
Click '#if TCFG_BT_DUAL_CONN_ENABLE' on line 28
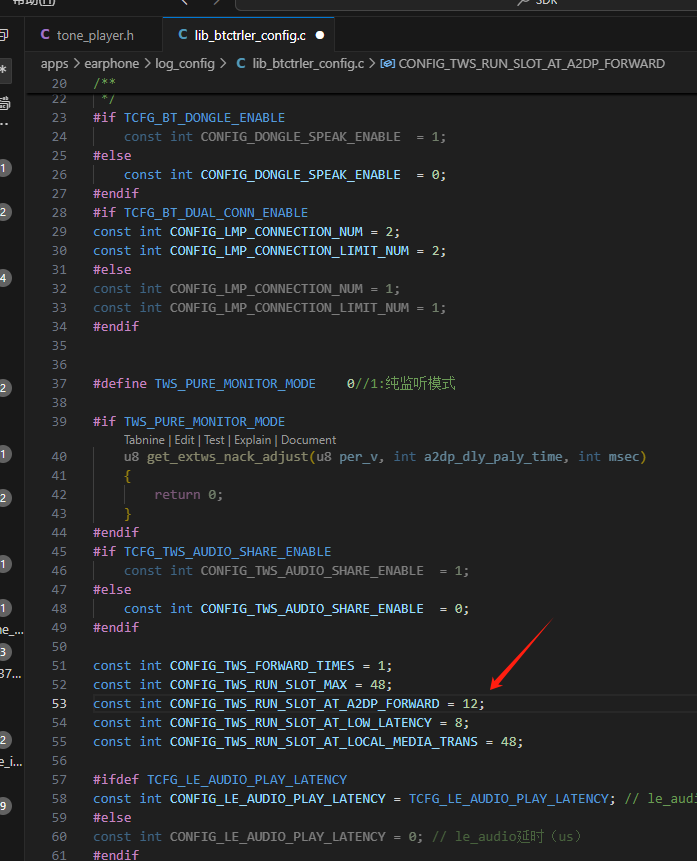coord(200,213)
